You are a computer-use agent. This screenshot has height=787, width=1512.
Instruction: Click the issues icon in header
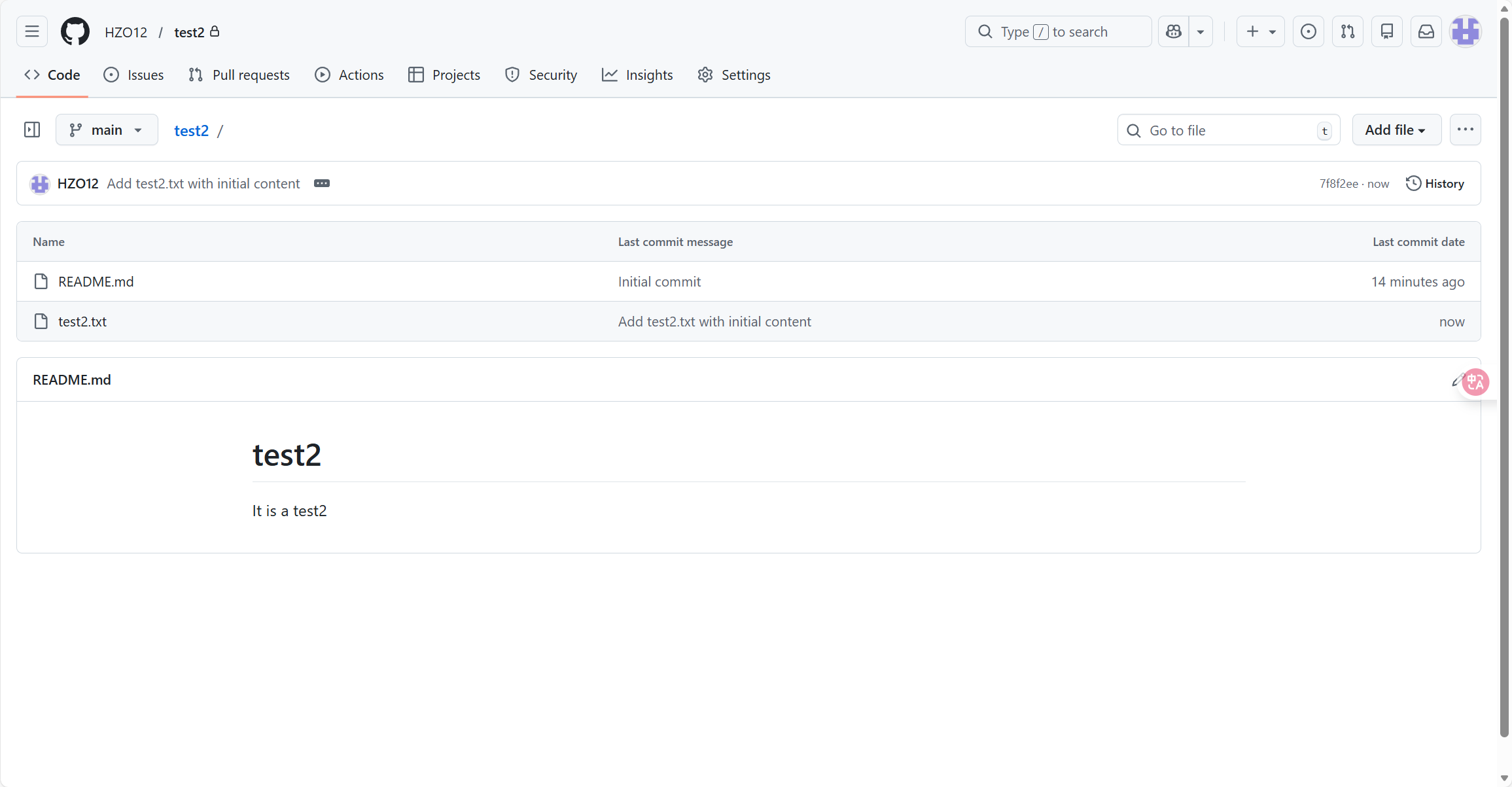click(1309, 31)
